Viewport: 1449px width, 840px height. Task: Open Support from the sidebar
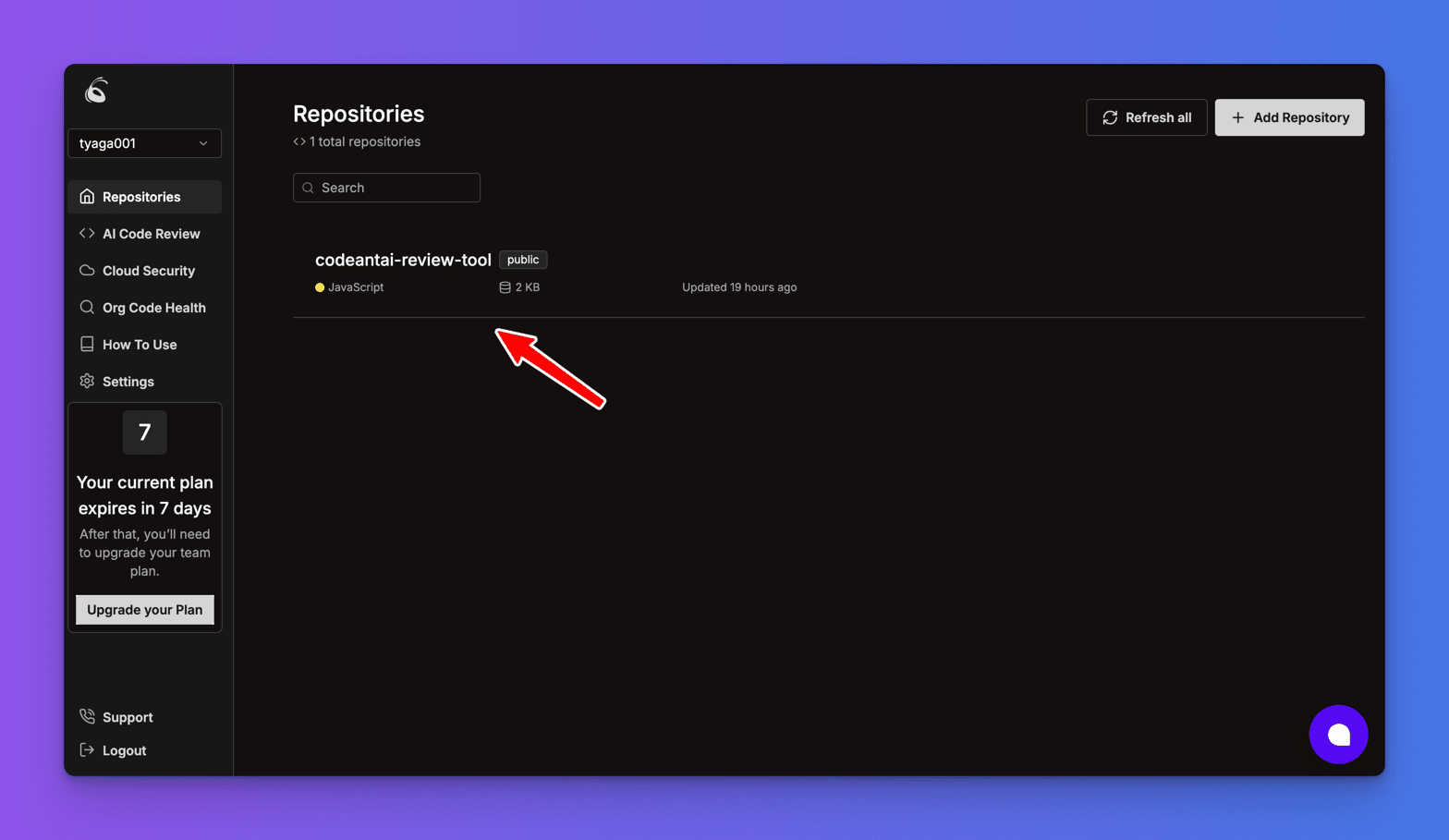(x=128, y=717)
